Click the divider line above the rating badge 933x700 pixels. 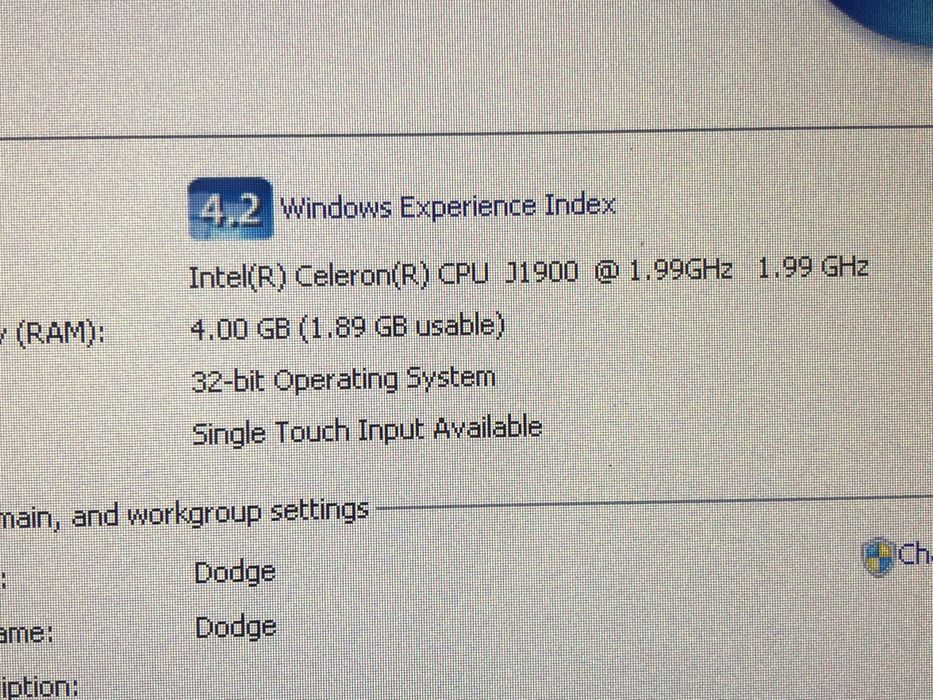(x=466, y=132)
